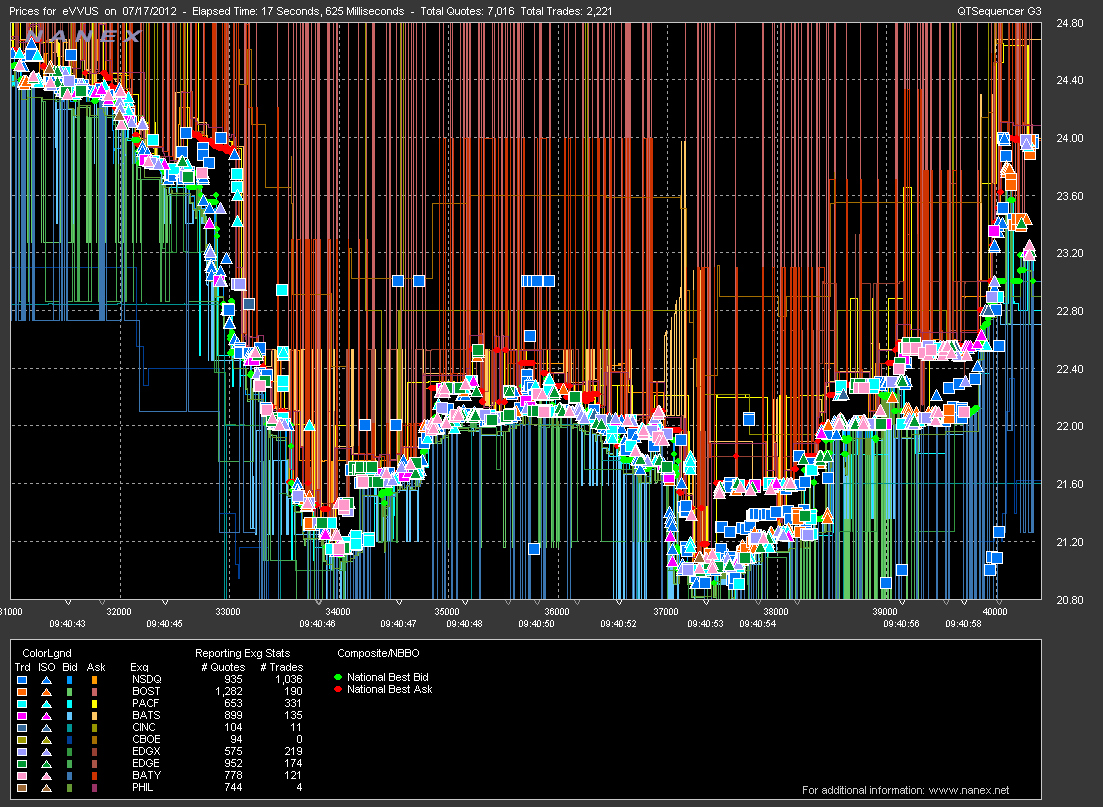1103x807 pixels.
Task: Click the NSDQ trades count 1,036
Action: pyautogui.click(x=288, y=679)
